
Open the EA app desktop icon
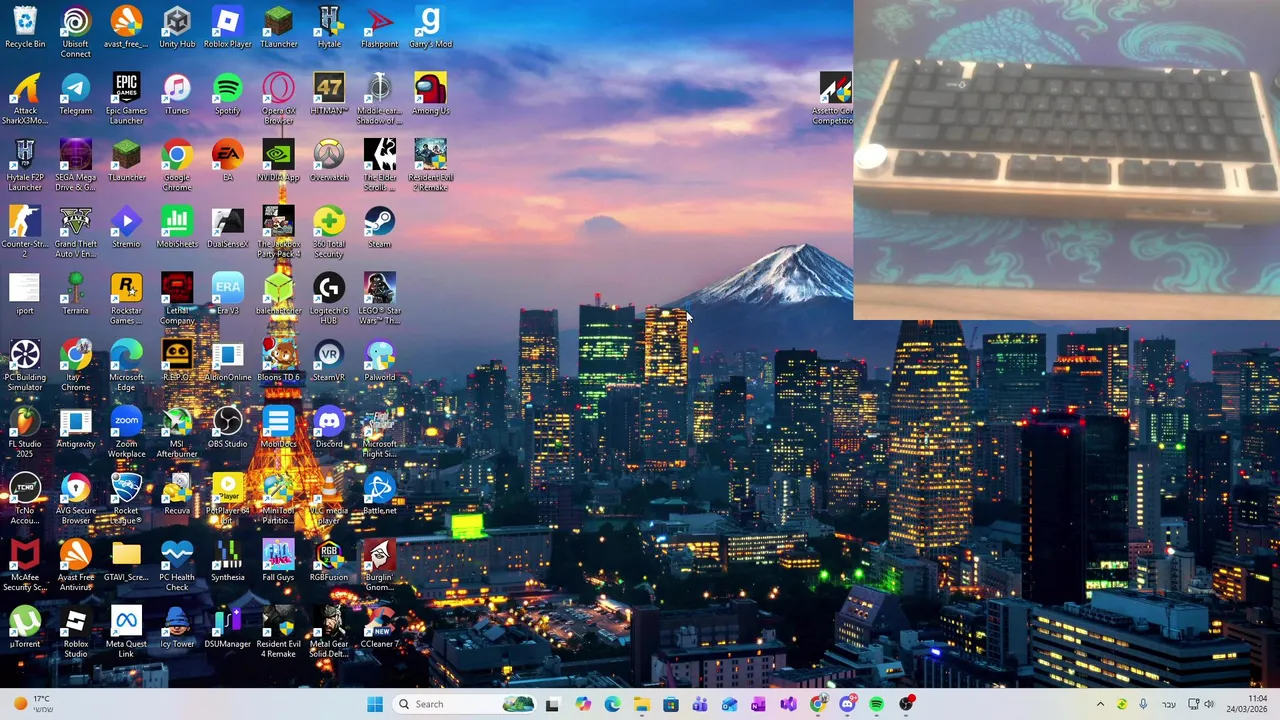coord(228,161)
